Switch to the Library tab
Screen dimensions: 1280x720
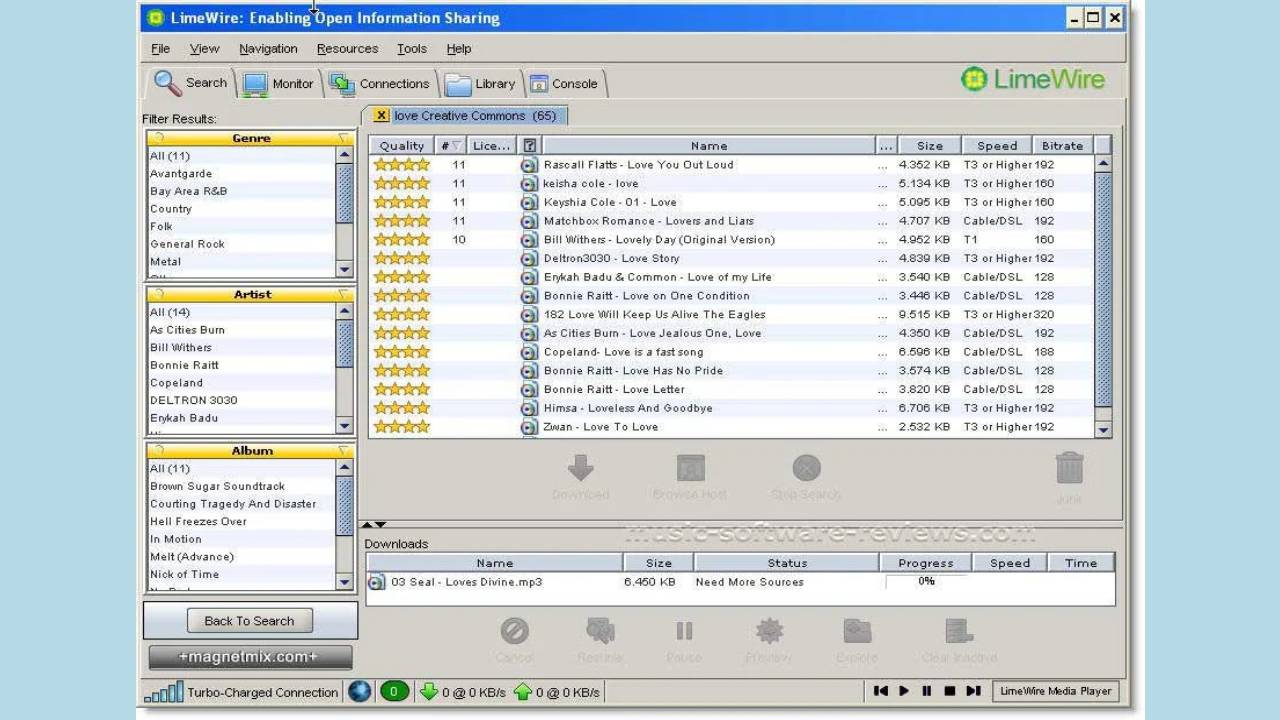[x=482, y=84]
